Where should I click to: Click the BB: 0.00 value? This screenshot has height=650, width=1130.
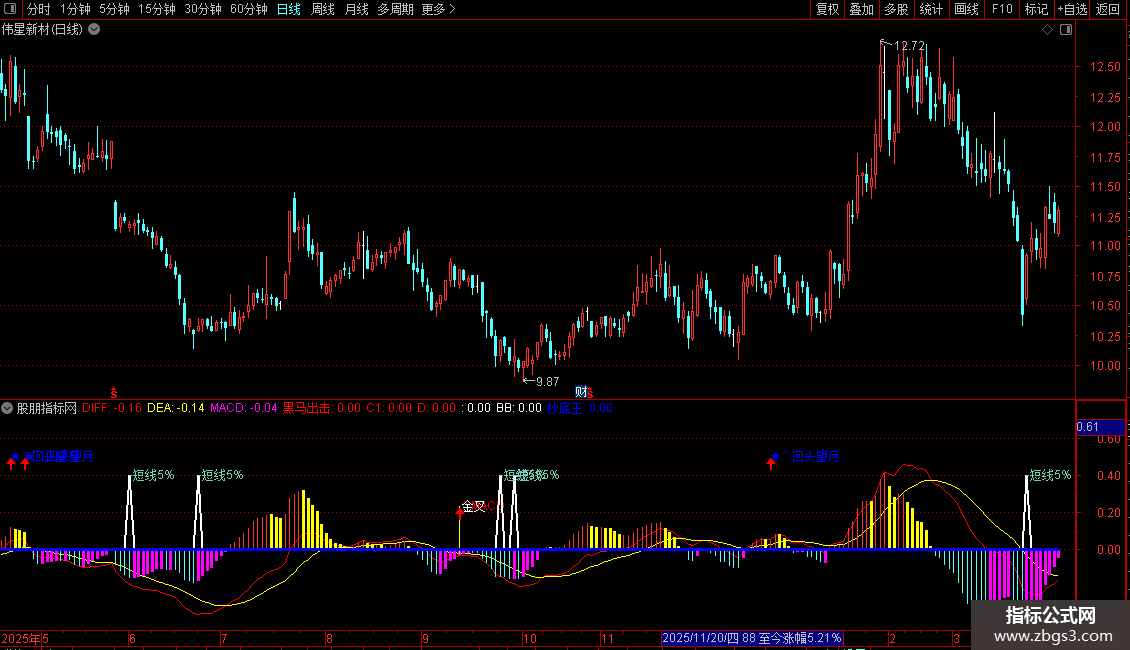[x=519, y=408]
